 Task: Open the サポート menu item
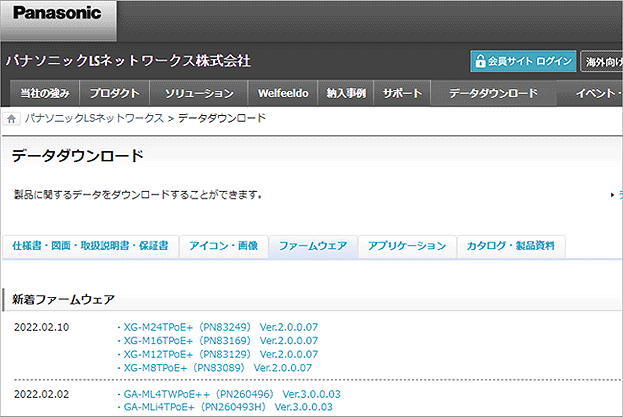coord(402,93)
